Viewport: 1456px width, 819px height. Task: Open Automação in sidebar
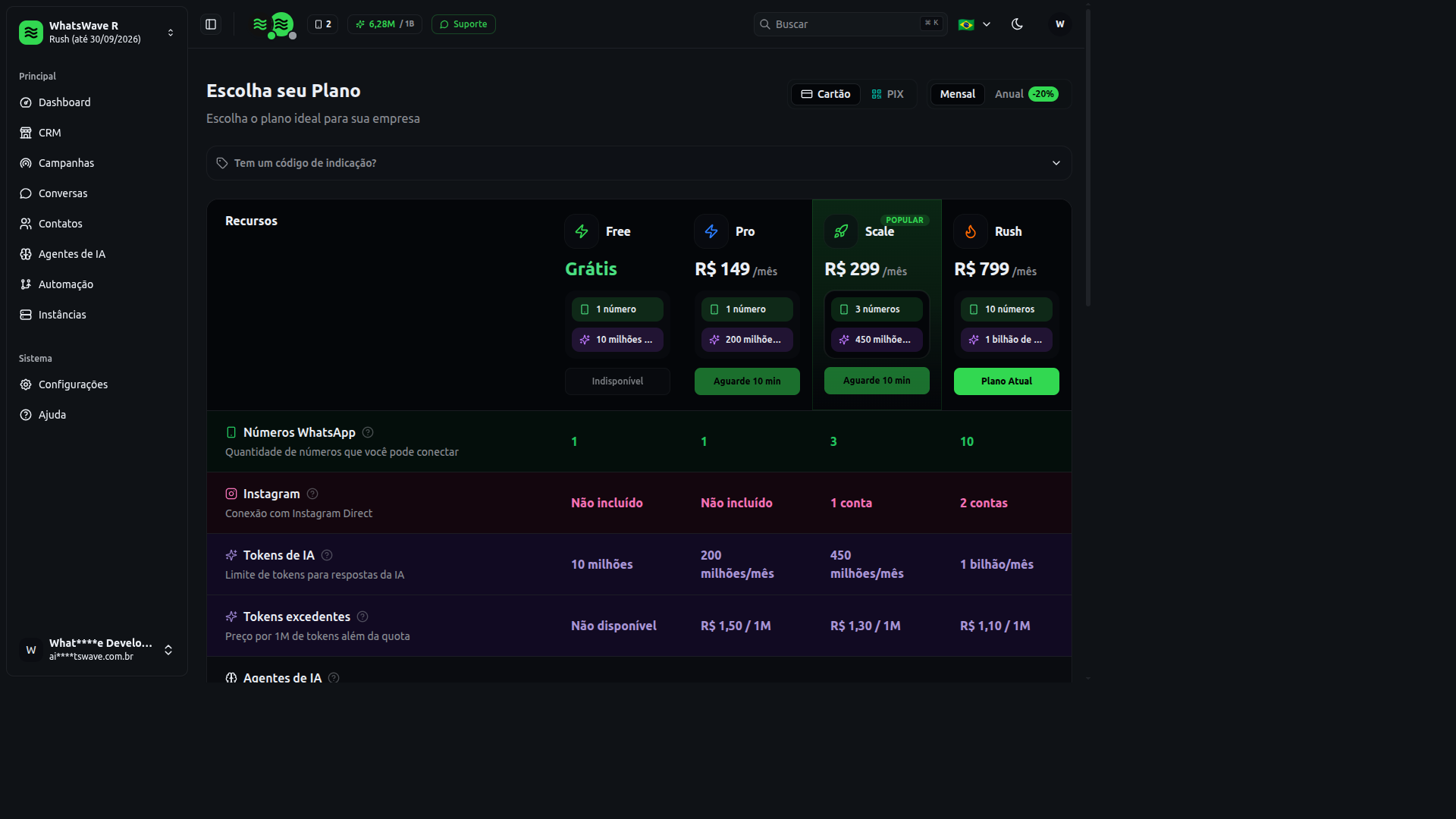pos(97,284)
